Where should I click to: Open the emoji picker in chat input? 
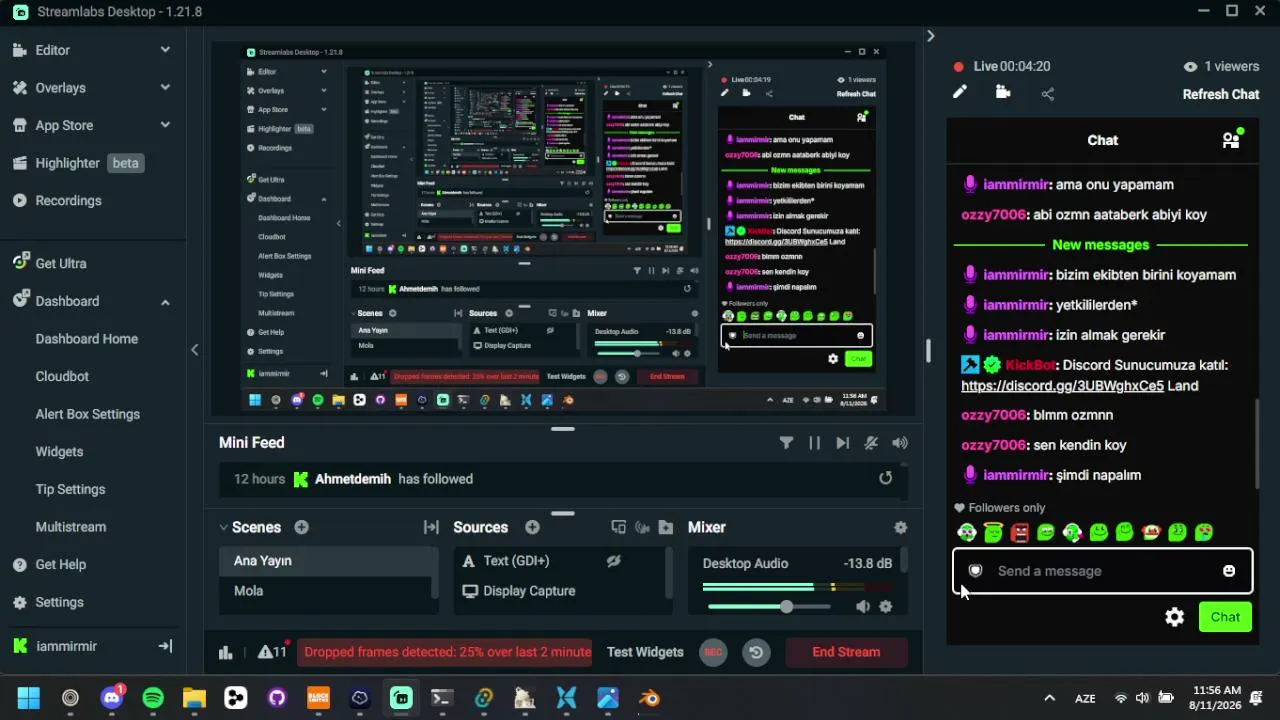click(1229, 571)
